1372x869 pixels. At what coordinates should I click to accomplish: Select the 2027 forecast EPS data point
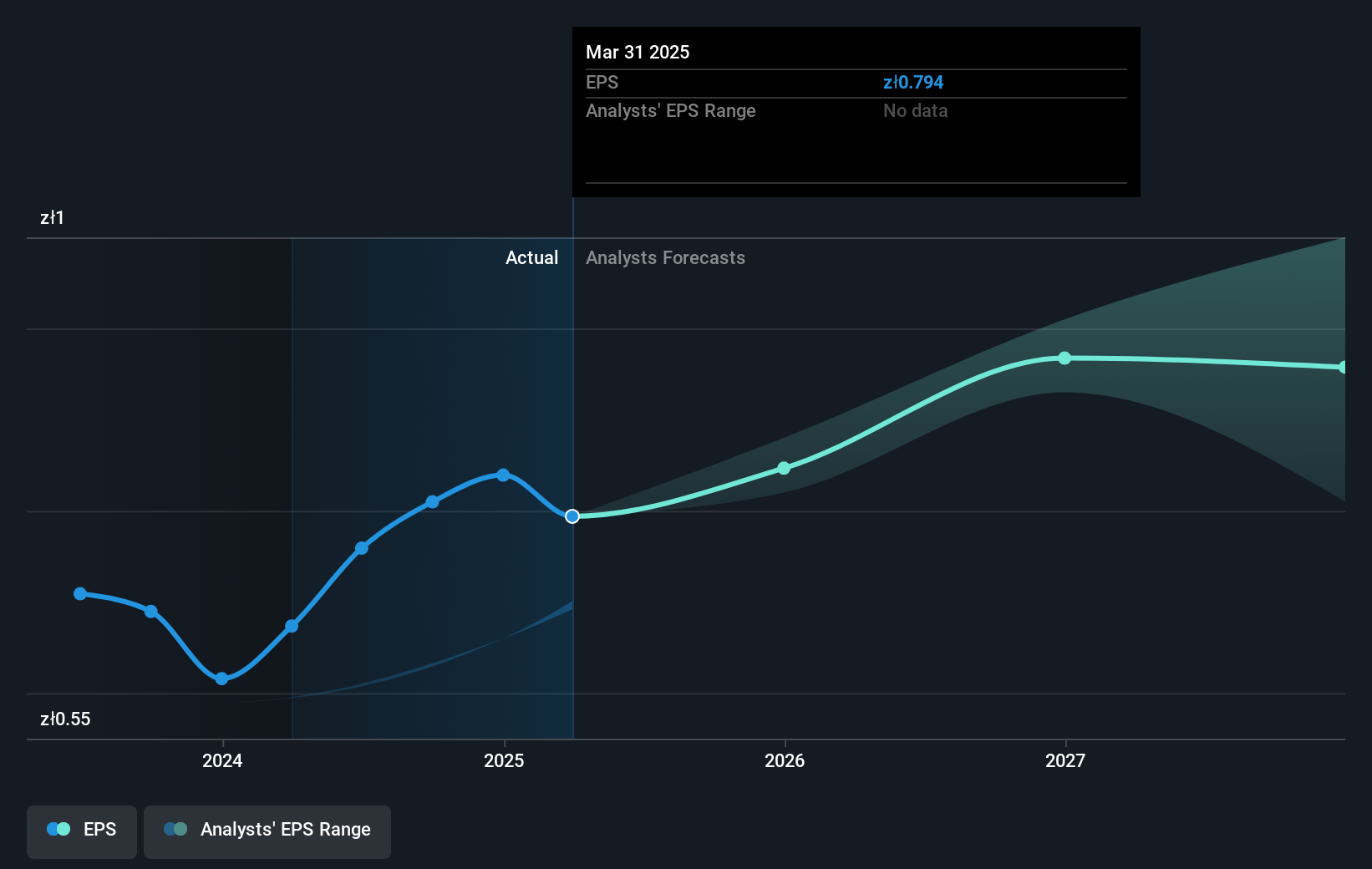coord(1065,358)
